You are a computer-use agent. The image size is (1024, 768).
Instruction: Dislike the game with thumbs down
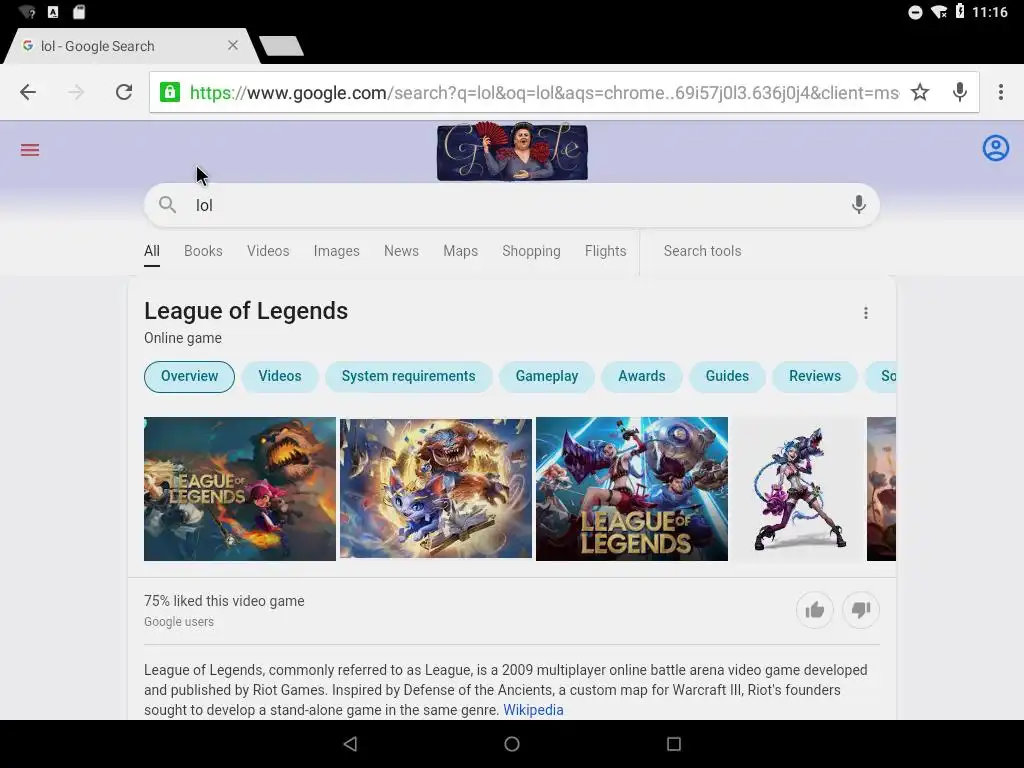tap(861, 610)
